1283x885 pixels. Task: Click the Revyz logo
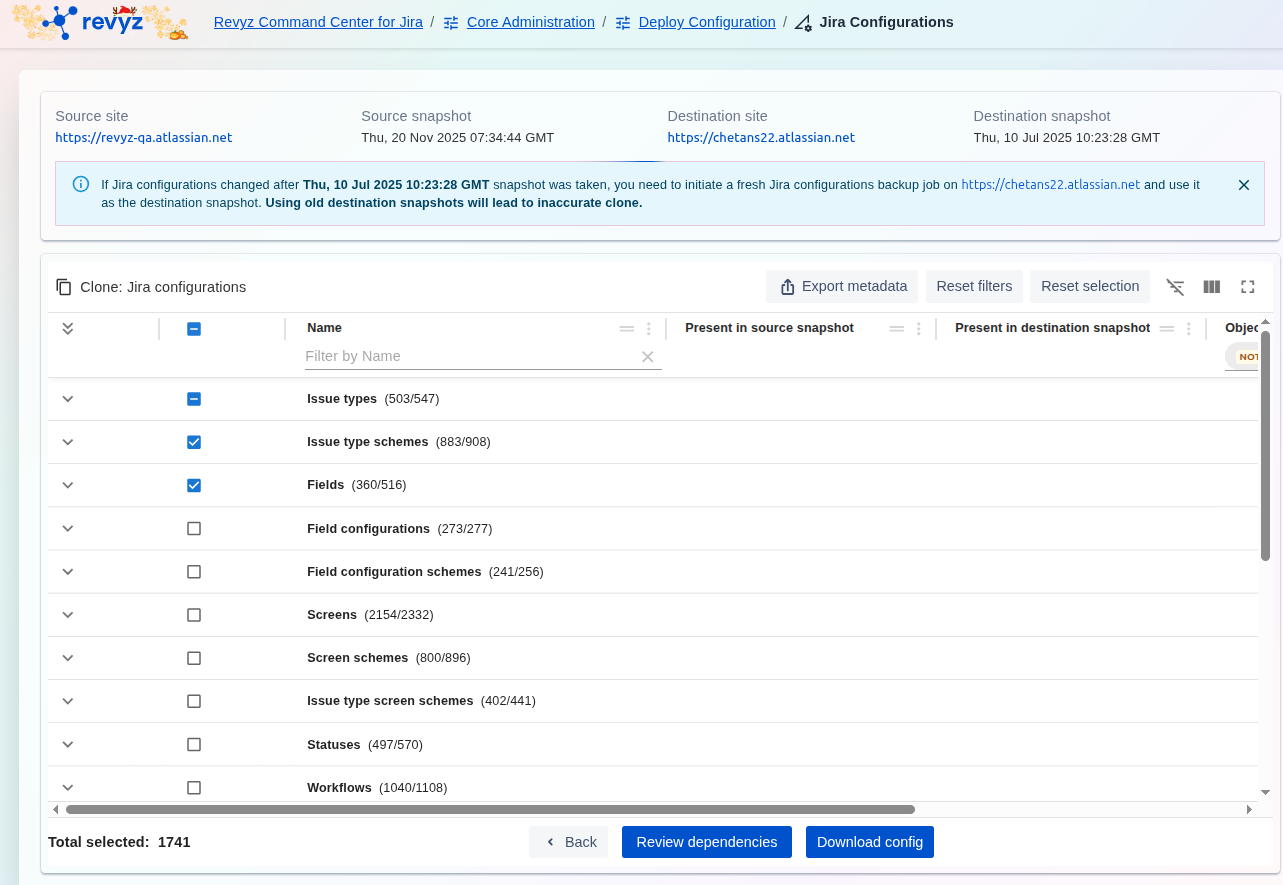[x=98, y=22]
